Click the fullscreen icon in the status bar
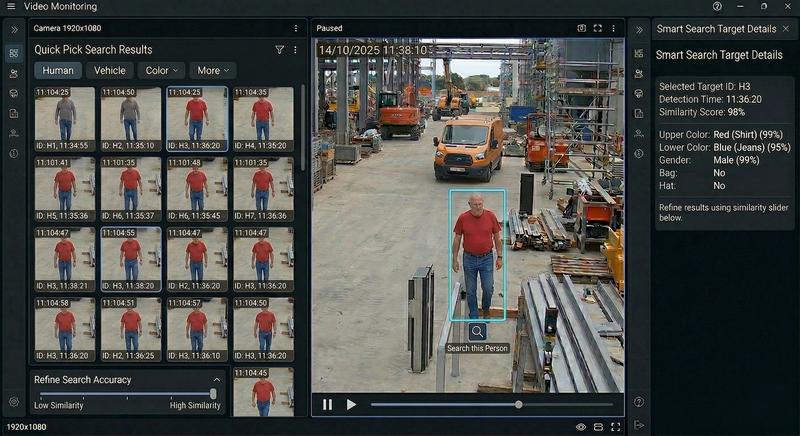 pyautogui.click(x=616, y=427)
